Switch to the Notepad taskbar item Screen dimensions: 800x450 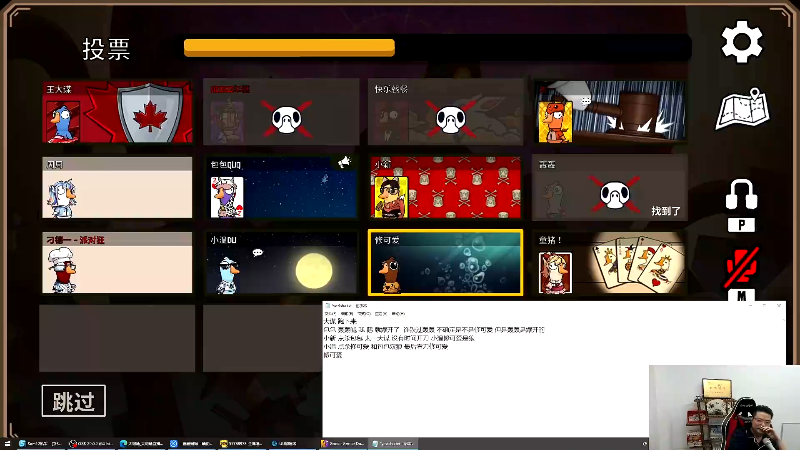click(x=394, y=443)
